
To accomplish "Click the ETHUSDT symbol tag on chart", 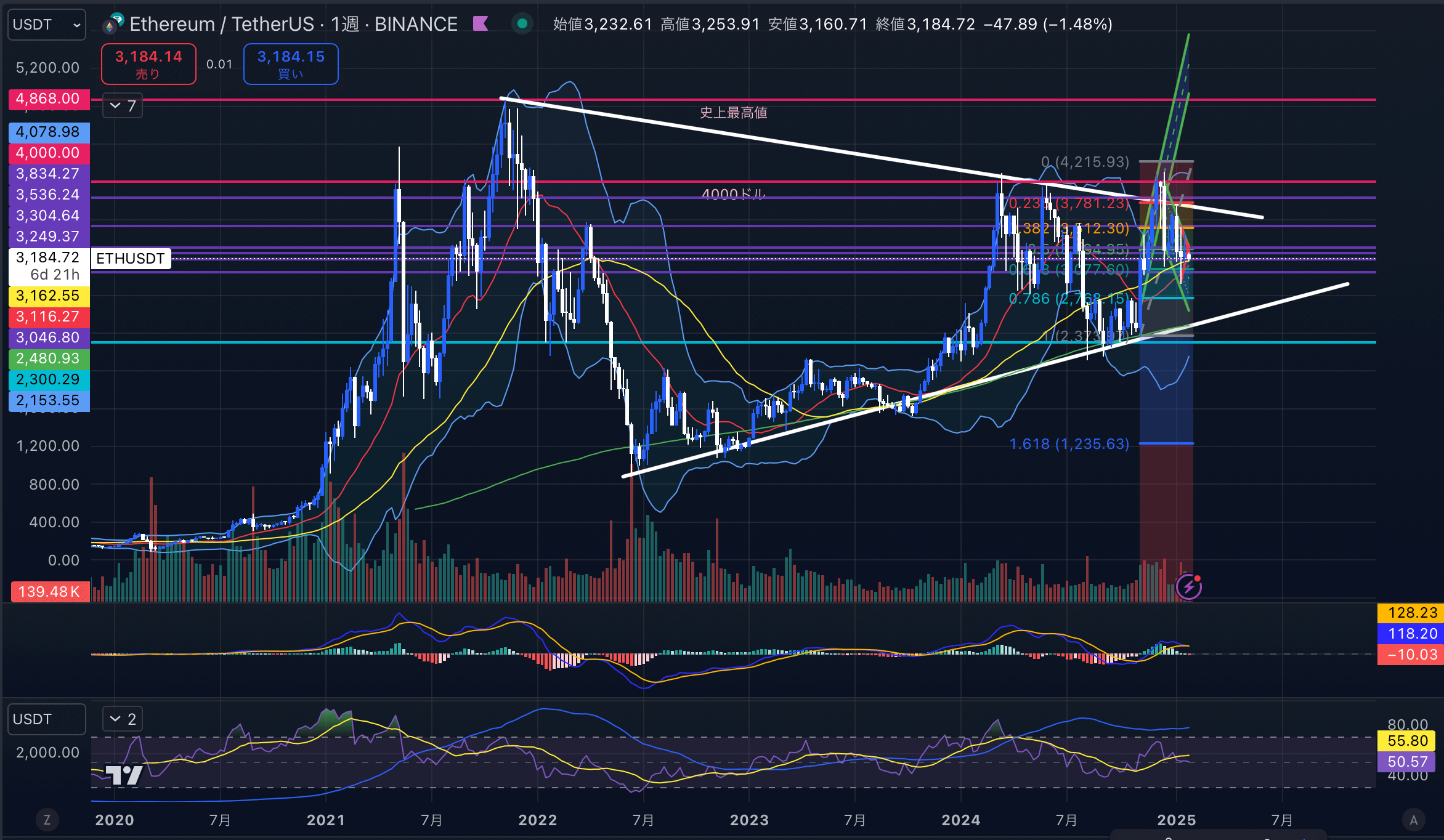I will (x=131, y=259).
